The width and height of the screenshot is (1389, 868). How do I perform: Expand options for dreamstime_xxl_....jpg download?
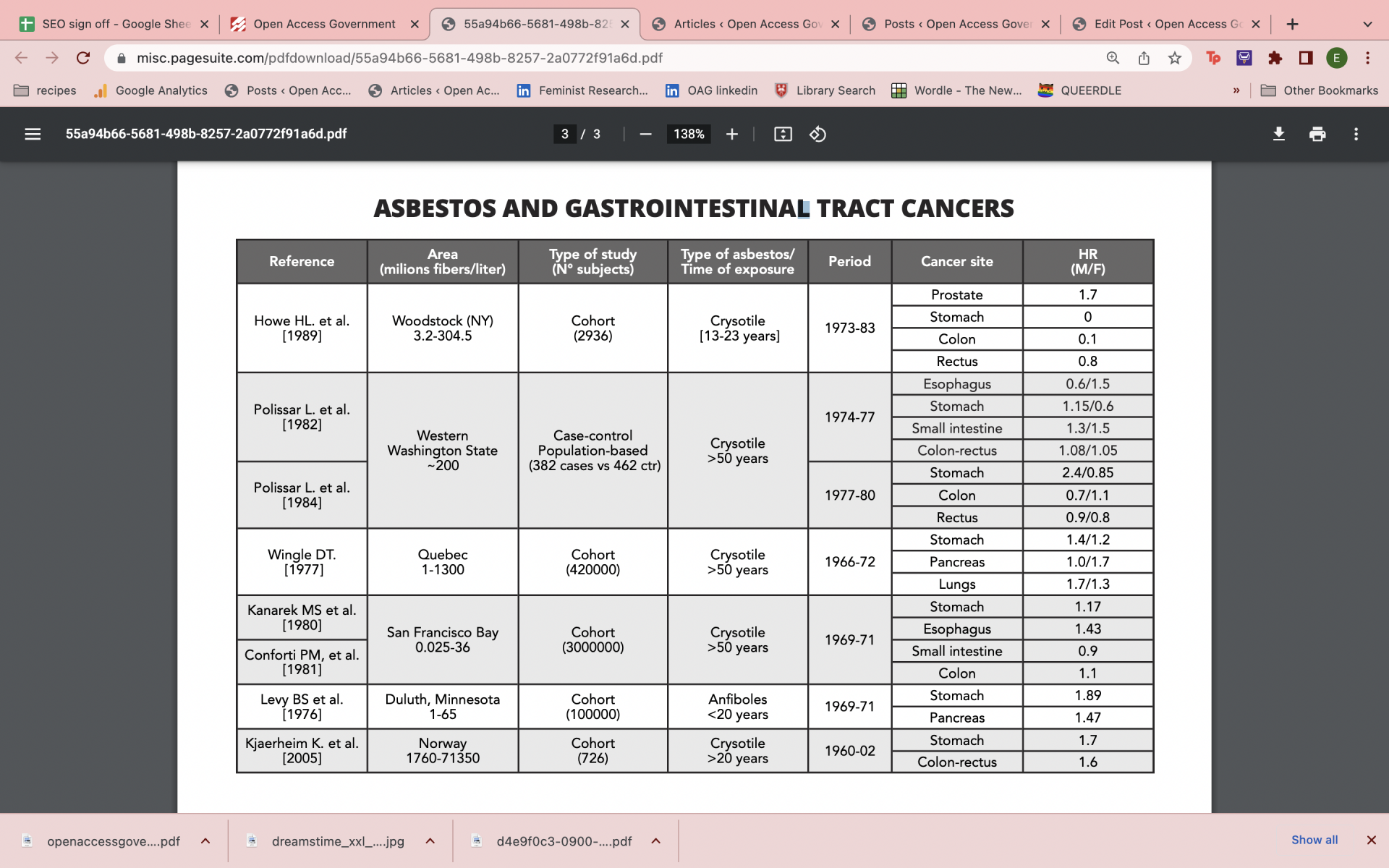coord(430,841)
